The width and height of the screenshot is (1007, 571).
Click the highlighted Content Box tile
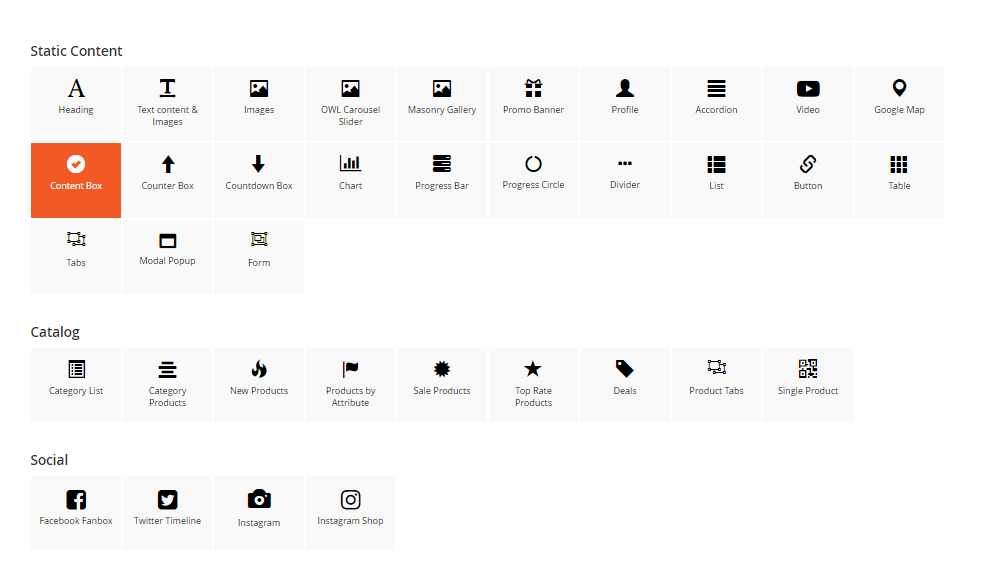76,180
